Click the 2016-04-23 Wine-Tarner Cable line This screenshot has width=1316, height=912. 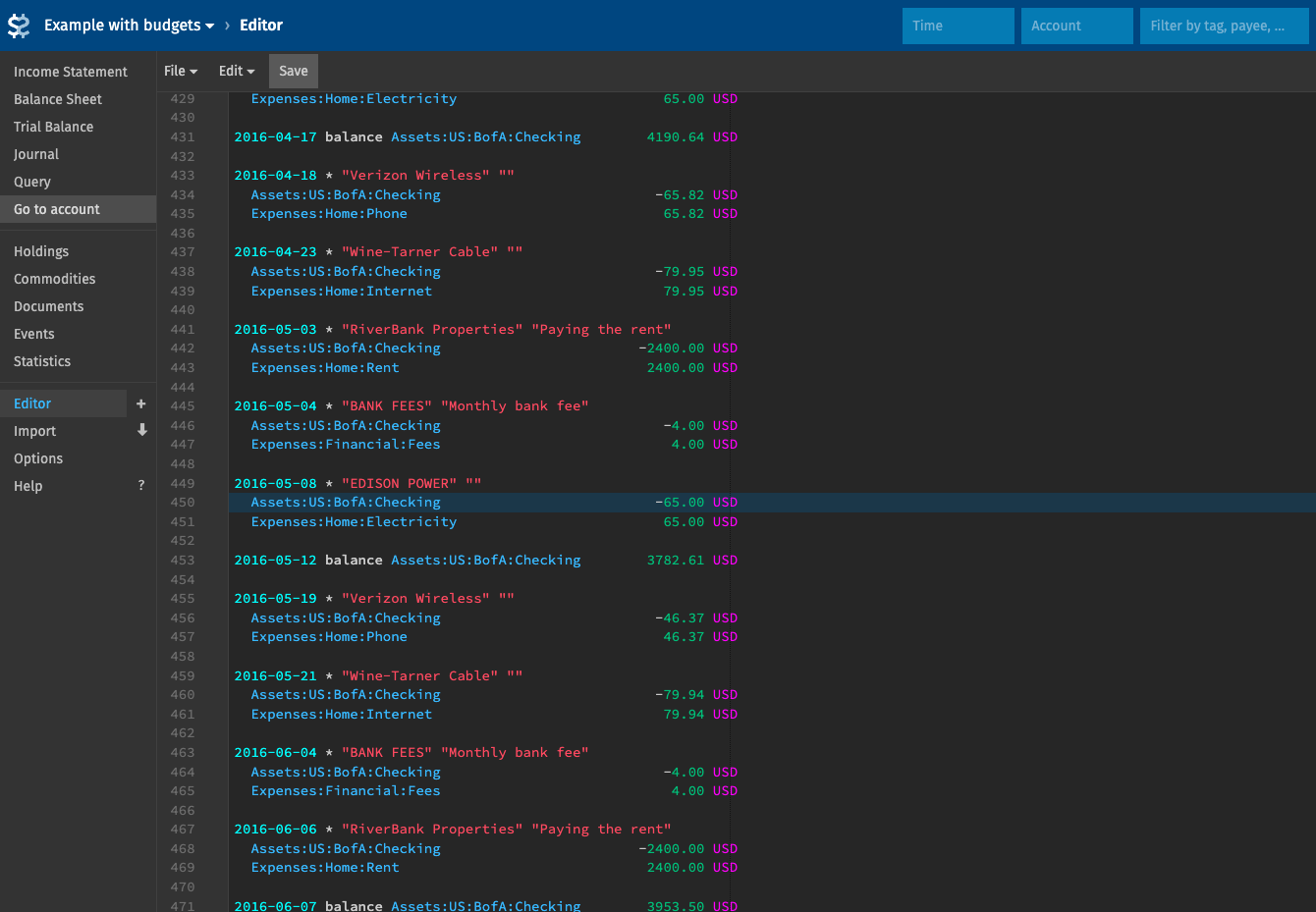pyautogui.click(x=378, y=252)
